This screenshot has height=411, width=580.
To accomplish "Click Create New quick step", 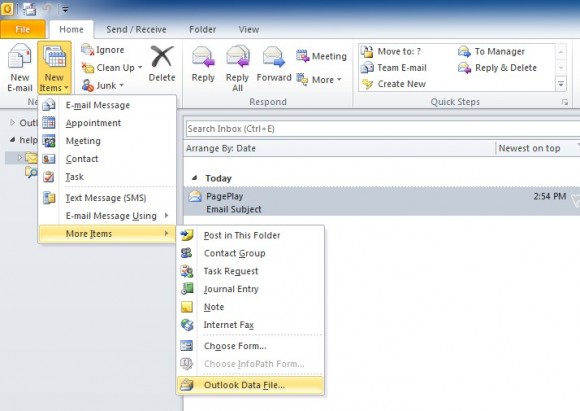I will 394,84.
